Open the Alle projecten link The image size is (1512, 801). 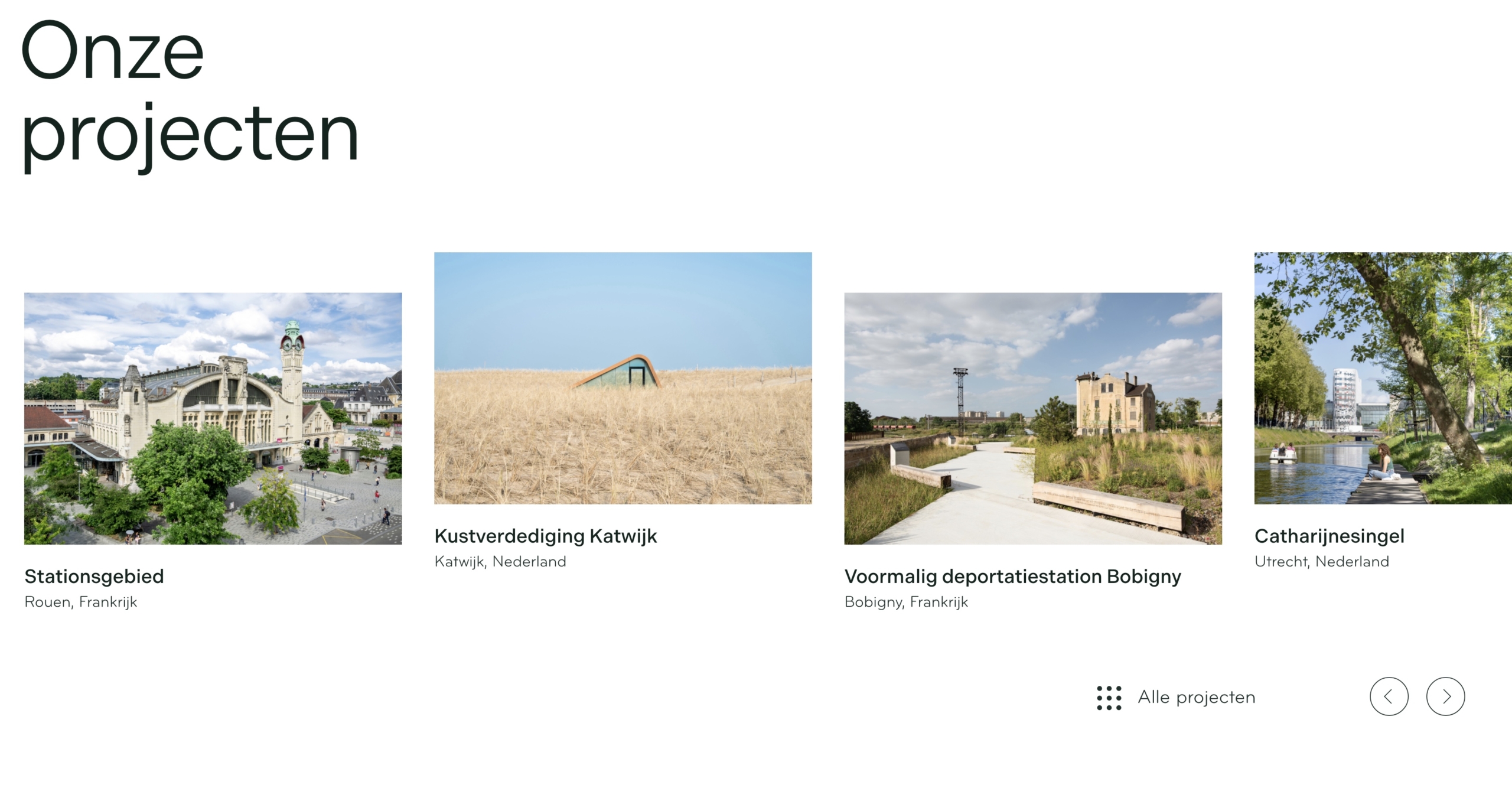click(1197, 698)
